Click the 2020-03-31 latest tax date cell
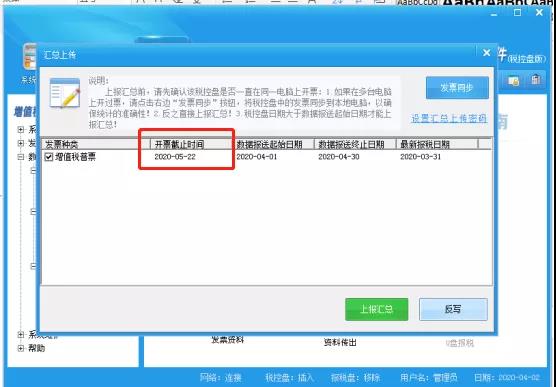556x387 pixels. click(421, 157)
